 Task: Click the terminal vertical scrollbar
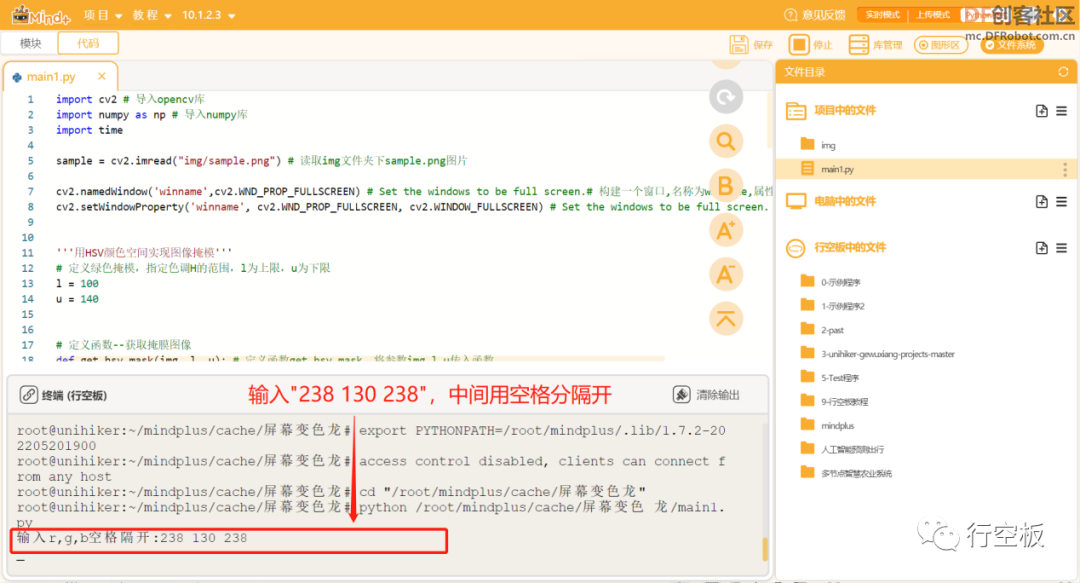[765, 549]
